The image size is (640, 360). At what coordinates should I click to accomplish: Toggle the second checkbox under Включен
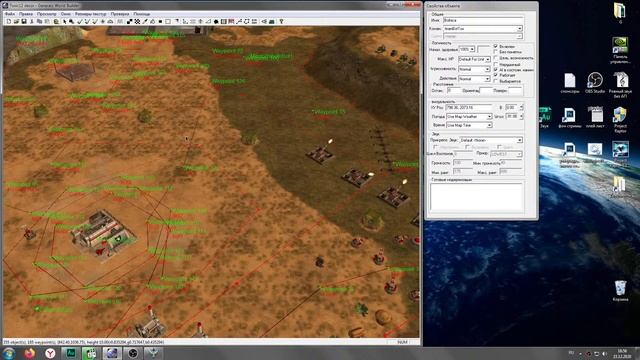pos(496,52)
